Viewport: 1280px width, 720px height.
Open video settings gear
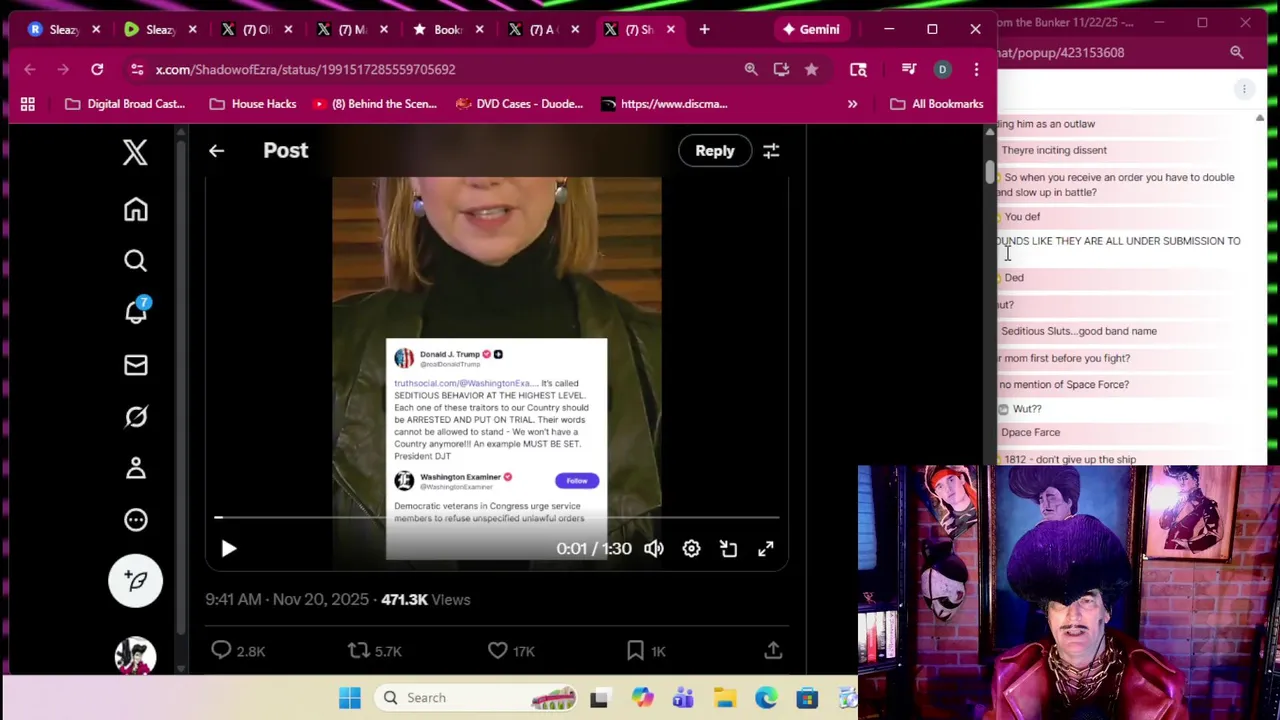pos(691,548)
